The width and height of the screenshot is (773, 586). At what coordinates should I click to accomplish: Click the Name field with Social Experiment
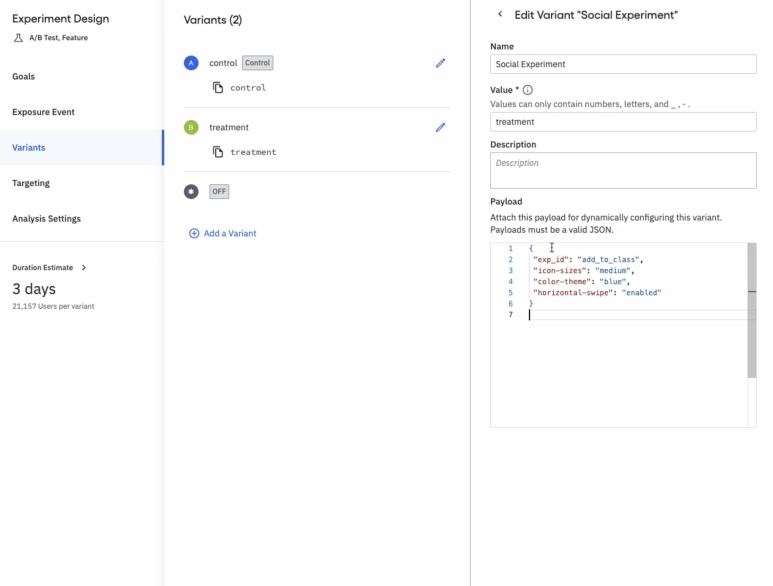[623, 64]
